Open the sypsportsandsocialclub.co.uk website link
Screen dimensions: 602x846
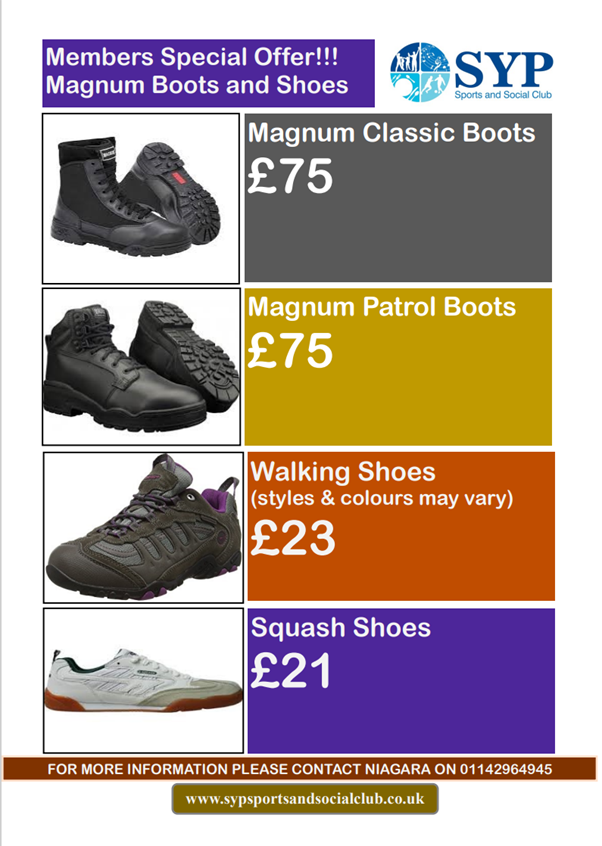tap(305, 799)
